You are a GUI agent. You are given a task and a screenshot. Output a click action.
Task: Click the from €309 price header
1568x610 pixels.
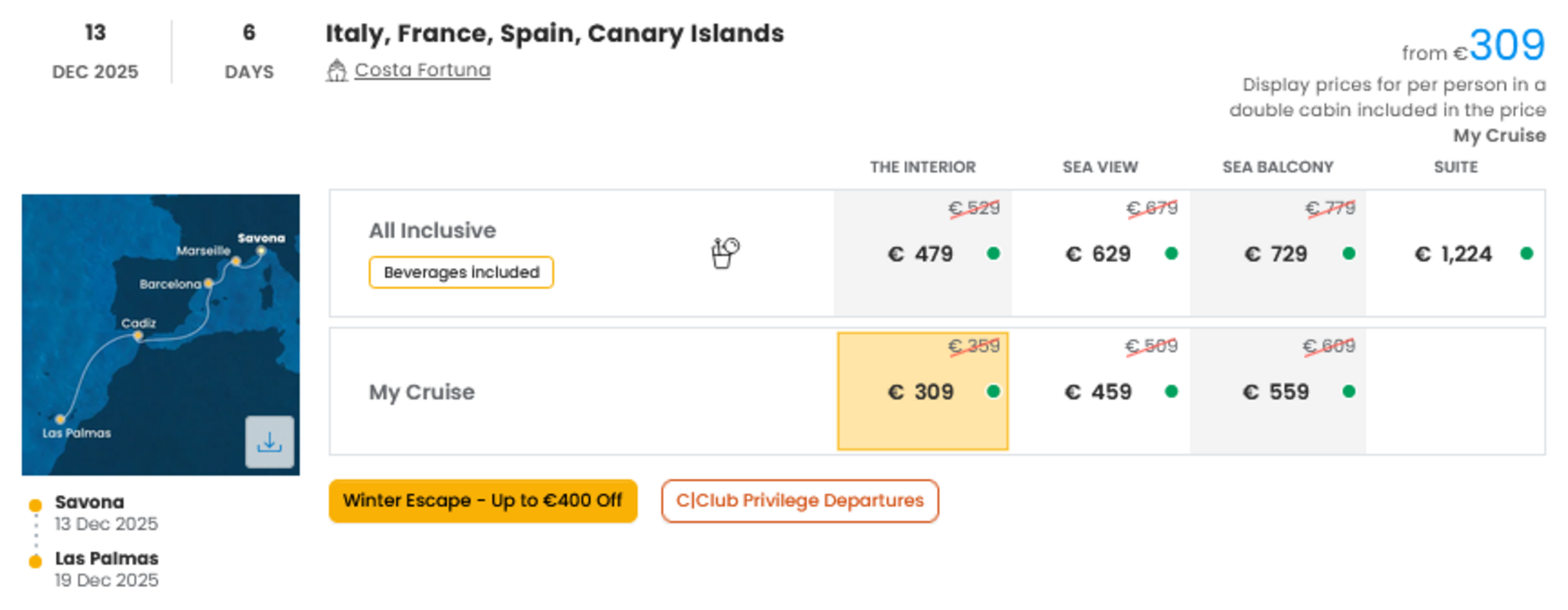(1473, 46)
